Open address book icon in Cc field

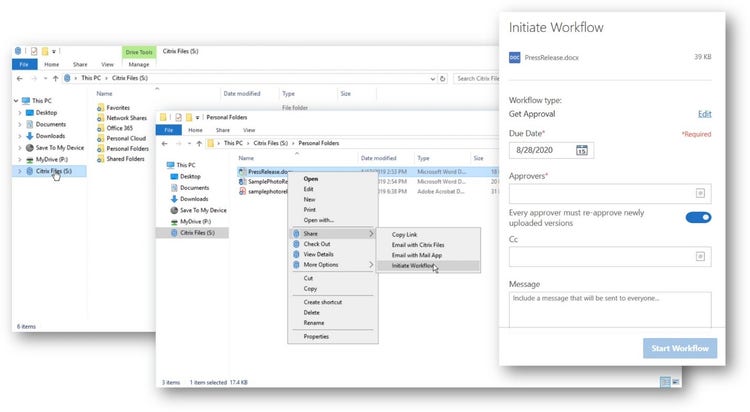(x=700, y=256)
